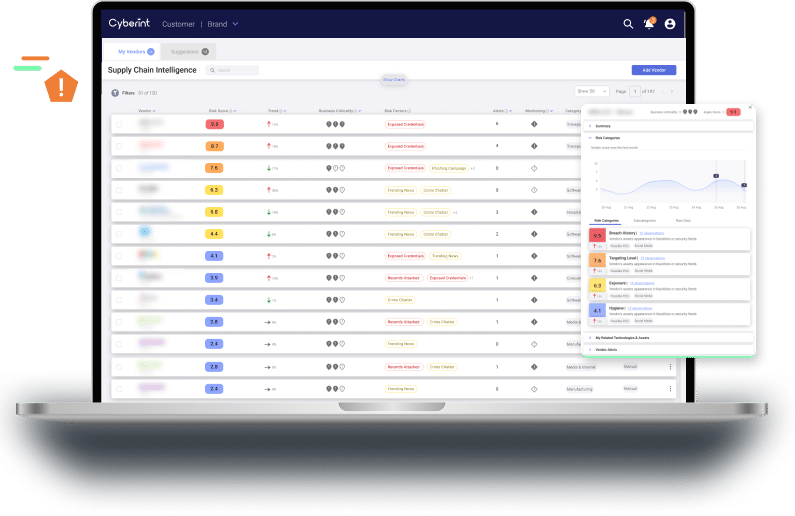Open Targeting Level observations link
Viewport: 795px width, 516px height.
click(x=653, y=259)
